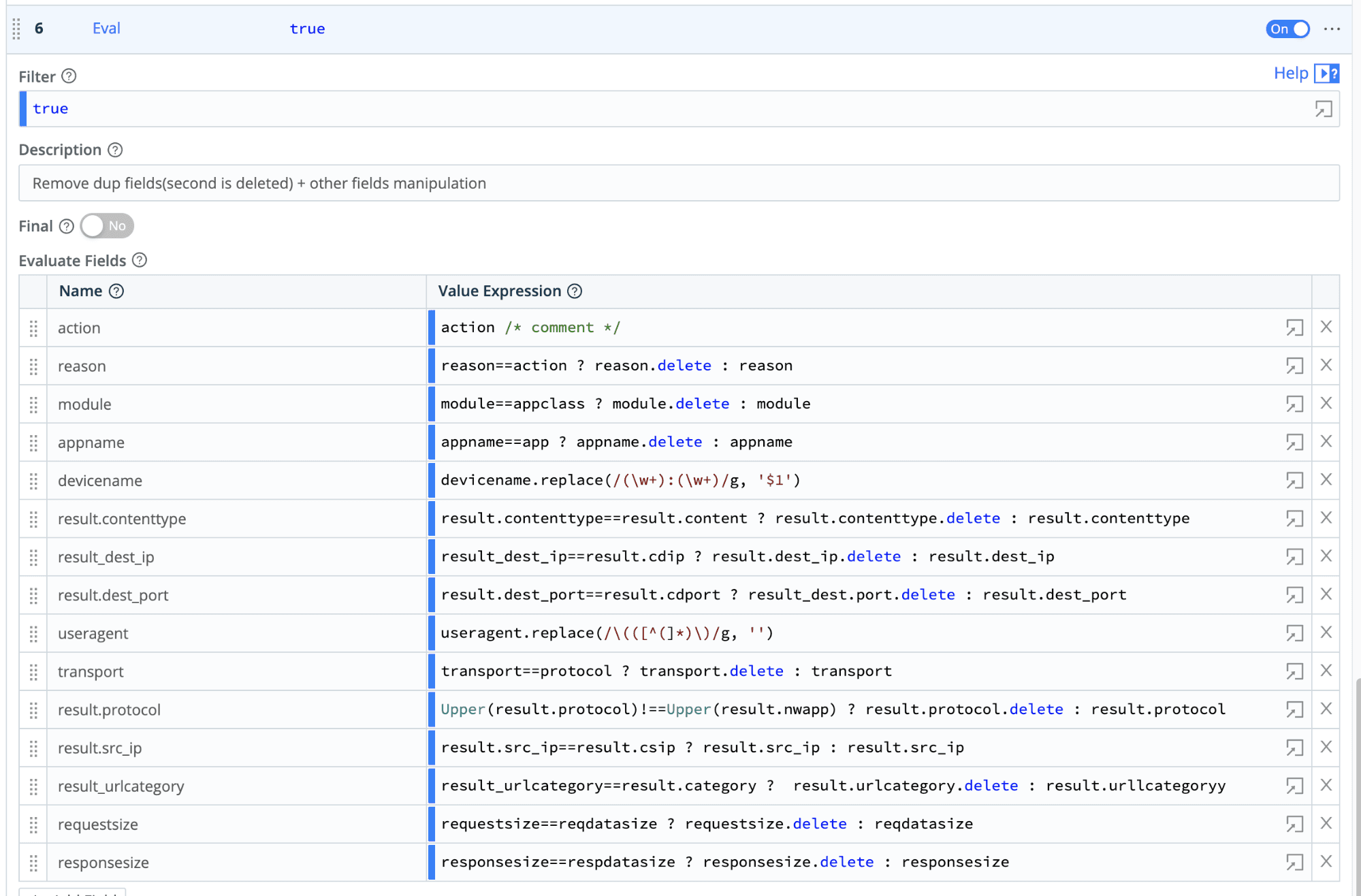Click the Filter help question mark icon
The image size is (1361, 896).
tap(69, 76)
